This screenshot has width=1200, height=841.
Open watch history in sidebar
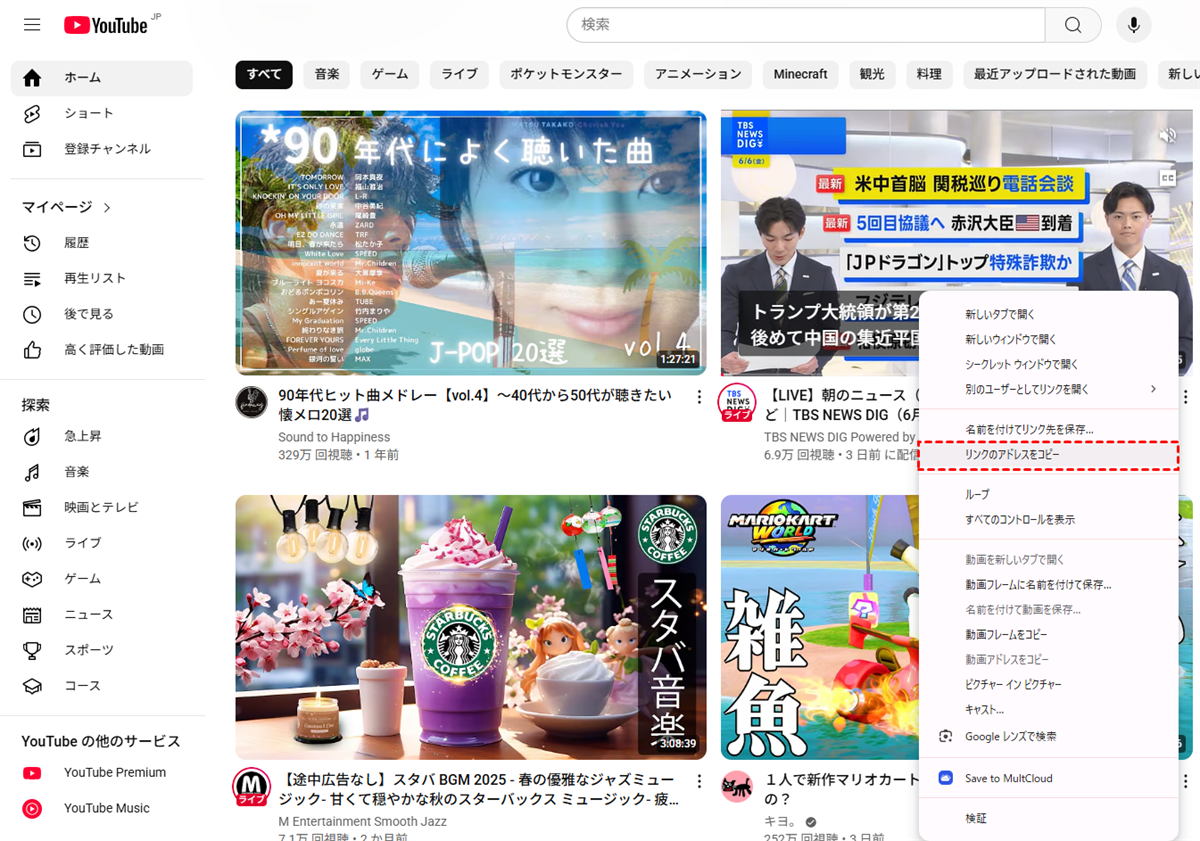click(x=76, y=243)
